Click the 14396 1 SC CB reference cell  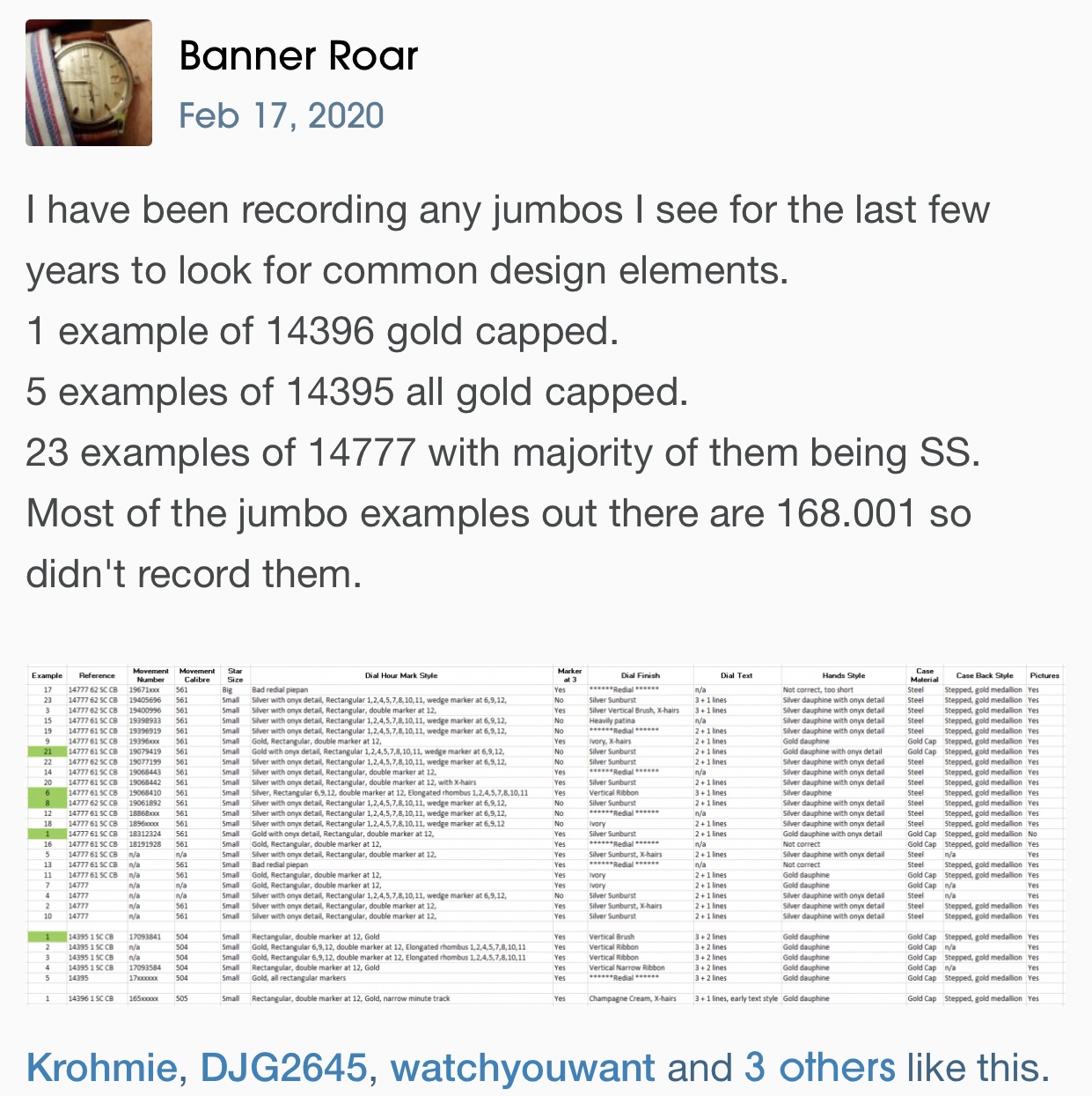[x=92, y=999]
